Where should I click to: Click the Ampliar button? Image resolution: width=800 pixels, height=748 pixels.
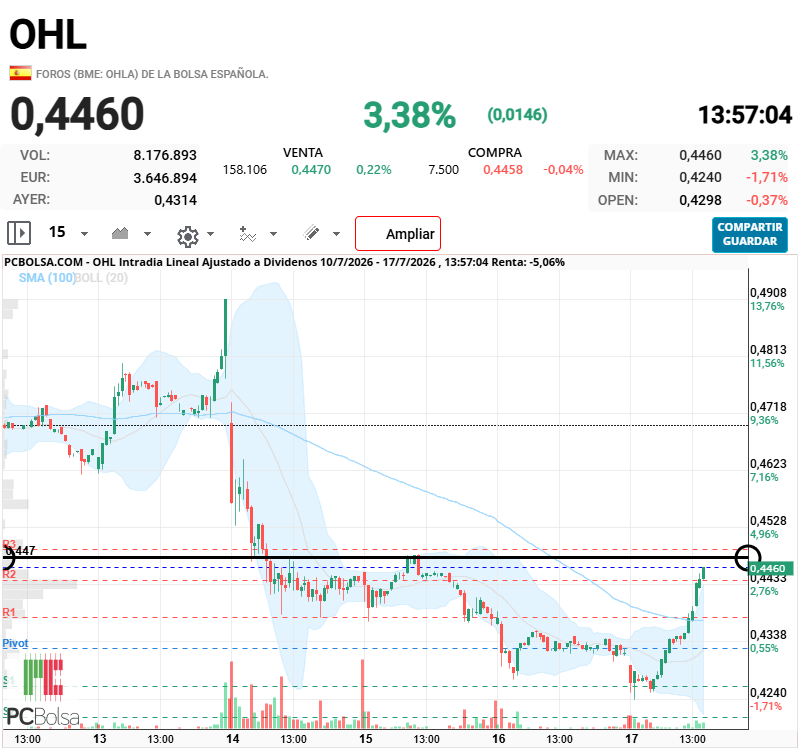pyautogui.click(x=398, y=234)
